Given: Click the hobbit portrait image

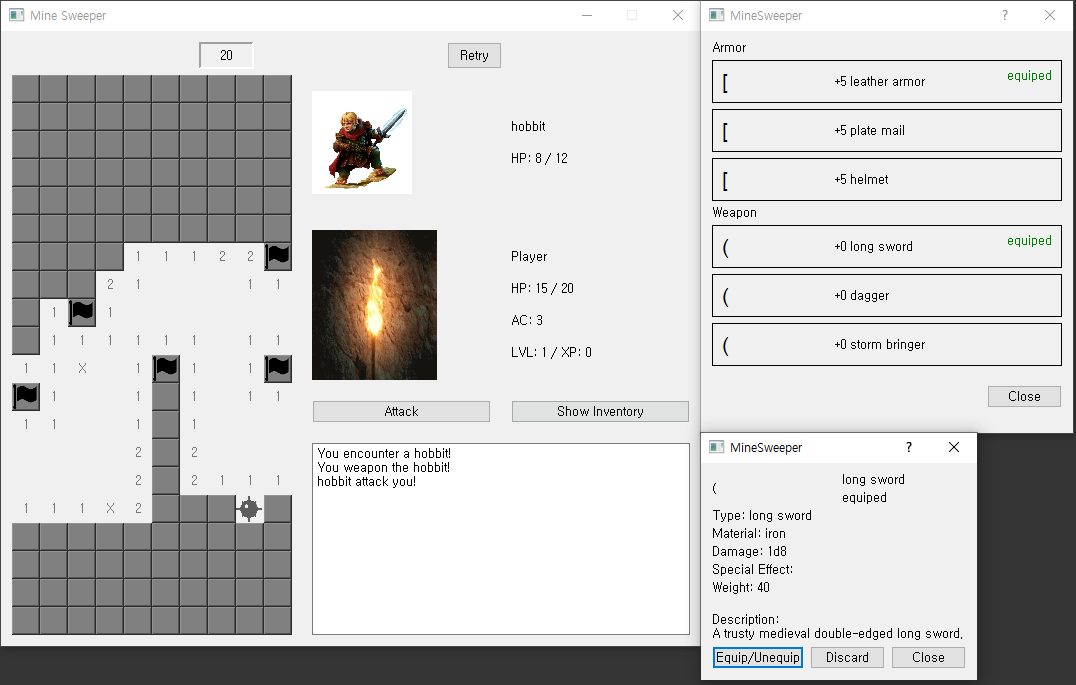Looking at the screenshot, I should point(362,142).
